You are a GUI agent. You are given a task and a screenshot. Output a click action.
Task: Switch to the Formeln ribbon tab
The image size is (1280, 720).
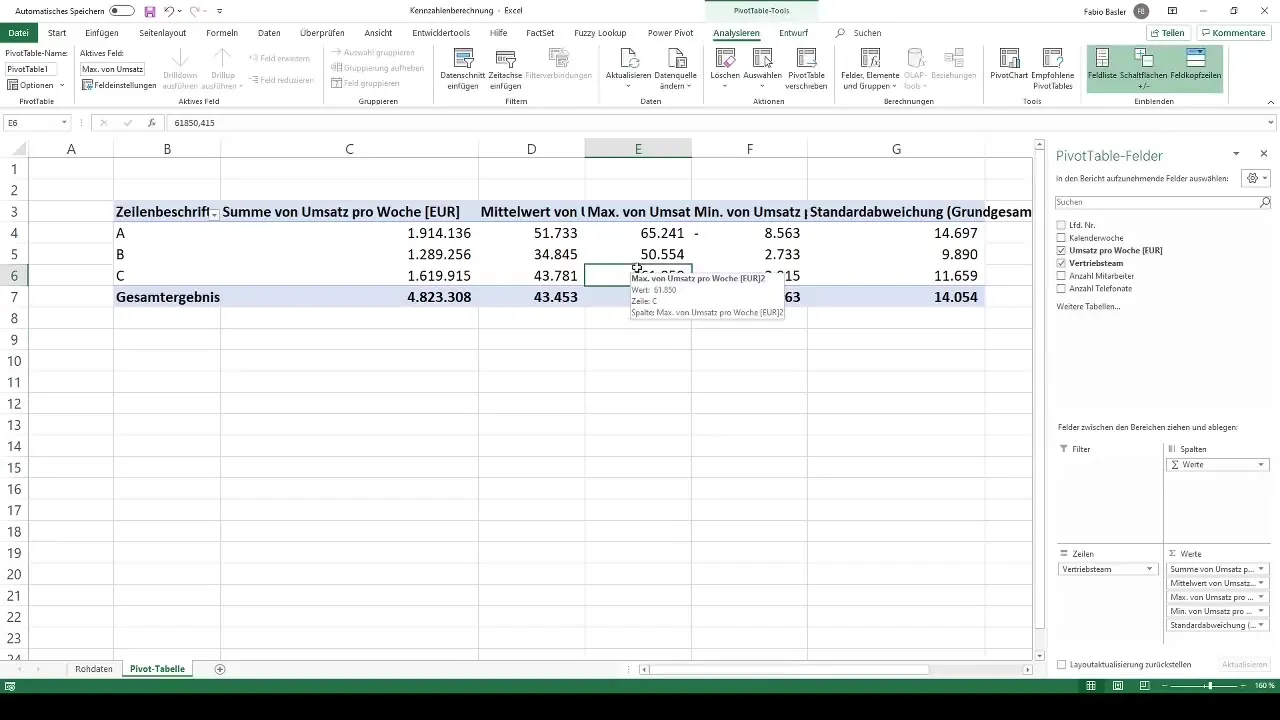222,33
